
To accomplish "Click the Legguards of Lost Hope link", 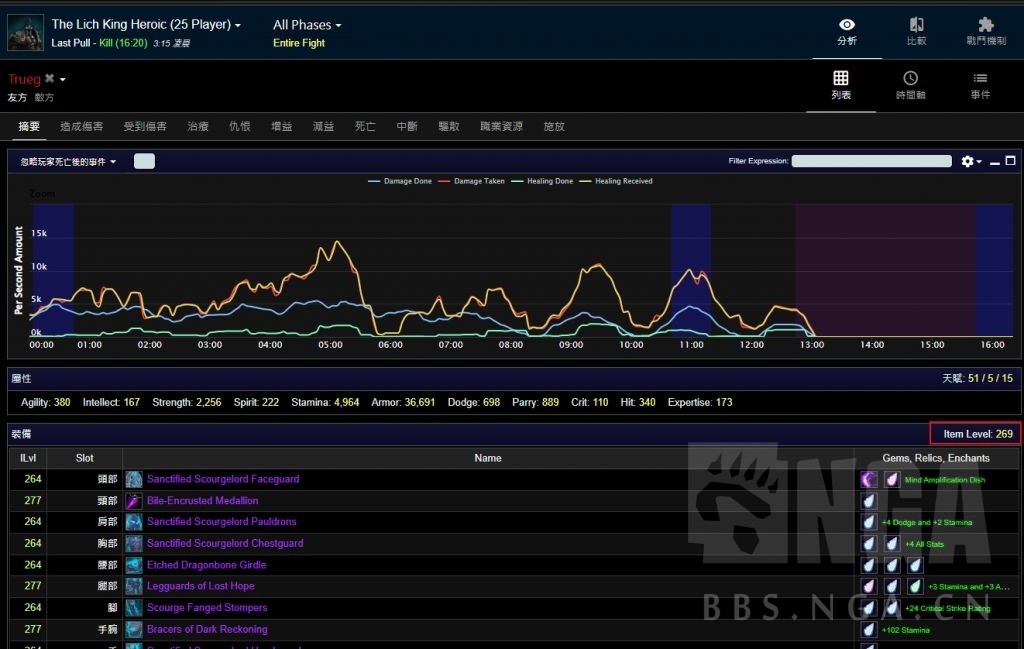I will [x=200, y=586].
